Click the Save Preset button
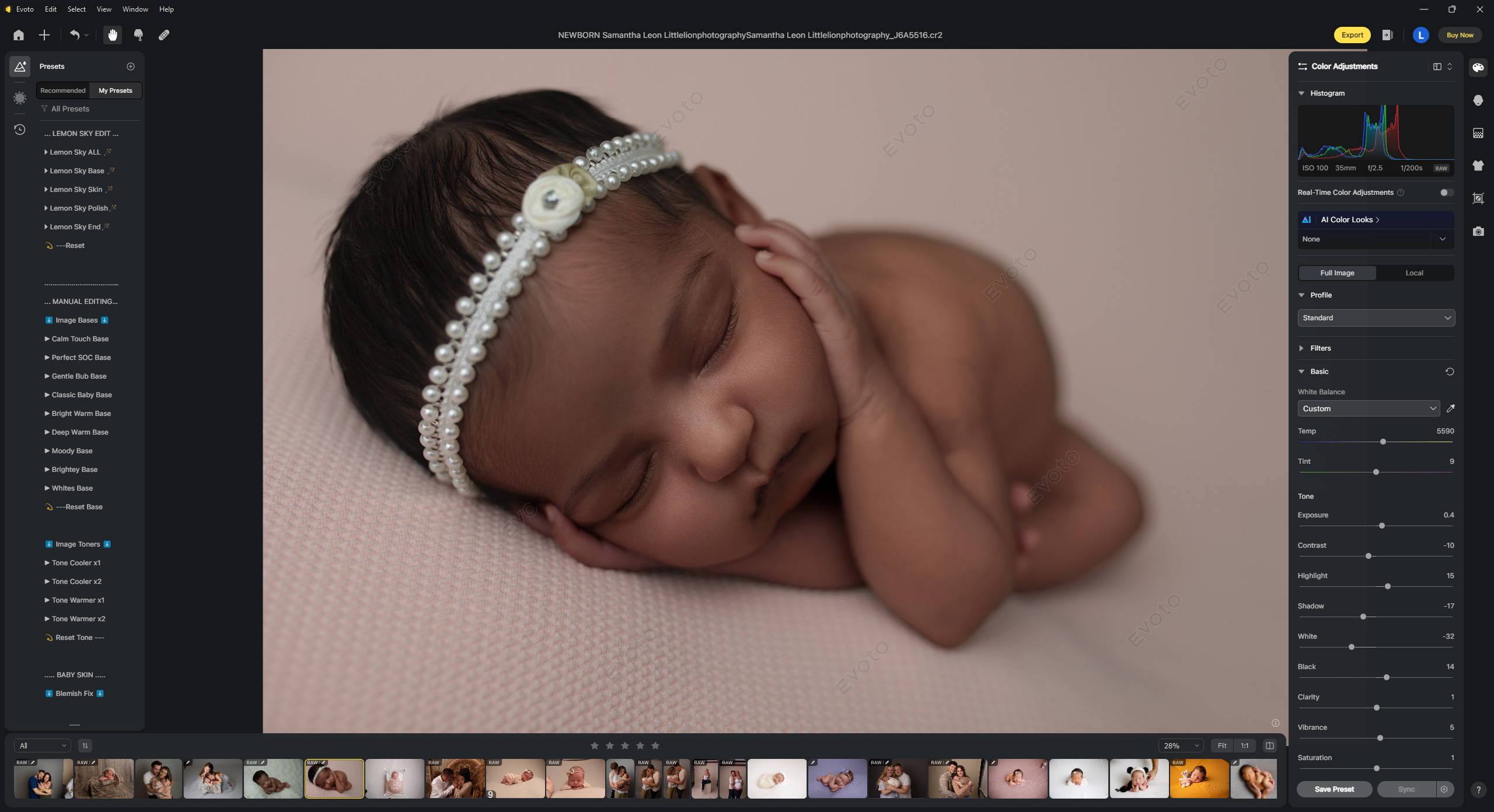Viewport: 1494px width, 812px height. (1334, 789)
